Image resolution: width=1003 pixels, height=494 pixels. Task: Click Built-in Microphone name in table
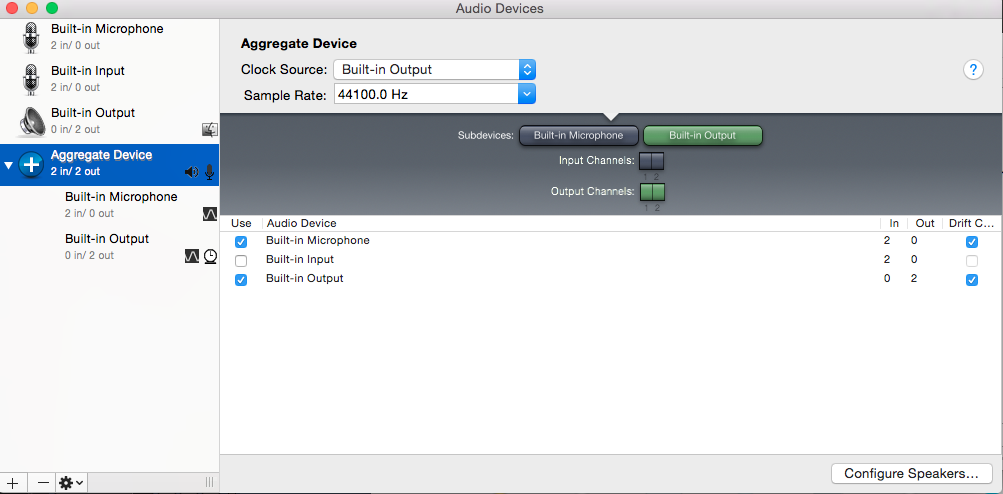(318, 241)
